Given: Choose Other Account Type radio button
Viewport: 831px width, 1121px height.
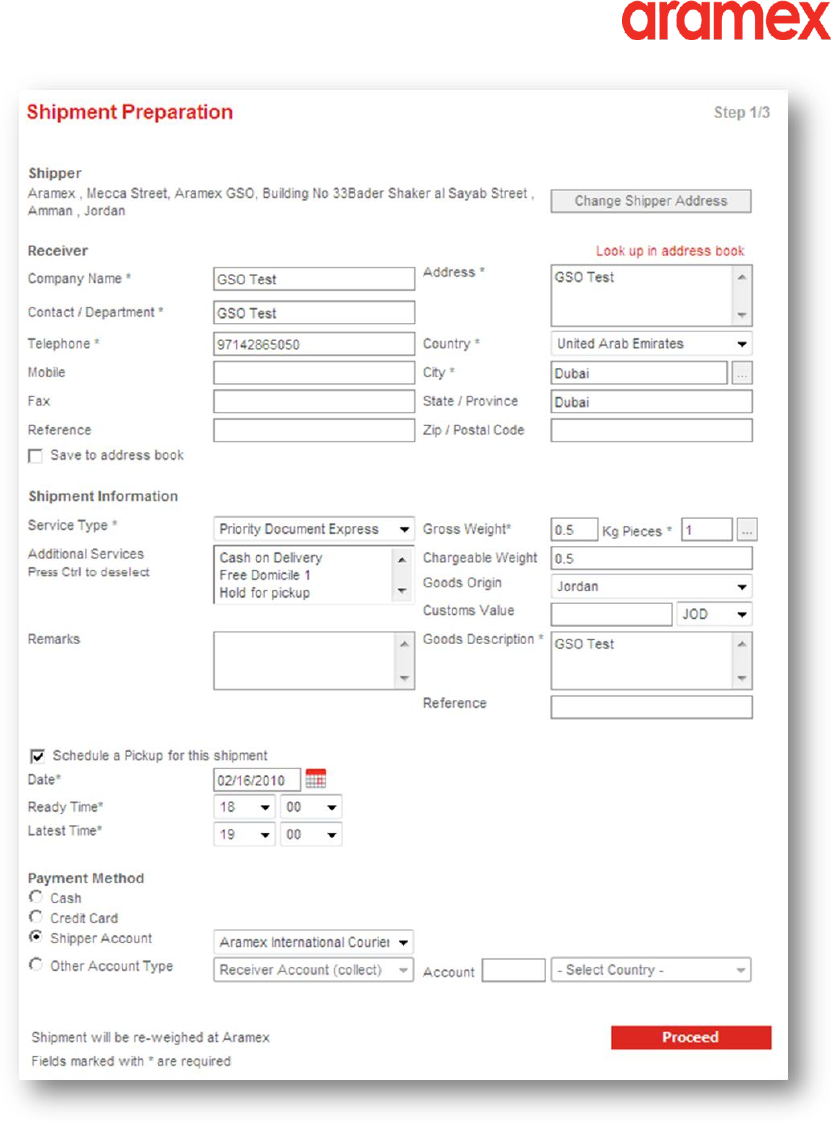Looking at the screenshot, I should [x=36, y=964].
